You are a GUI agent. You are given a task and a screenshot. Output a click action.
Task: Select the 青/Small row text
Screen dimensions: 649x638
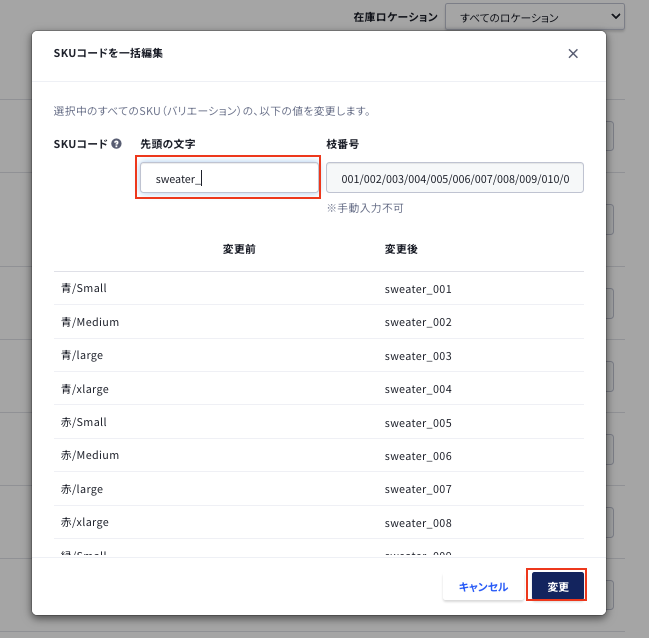(x=84, y=288)
